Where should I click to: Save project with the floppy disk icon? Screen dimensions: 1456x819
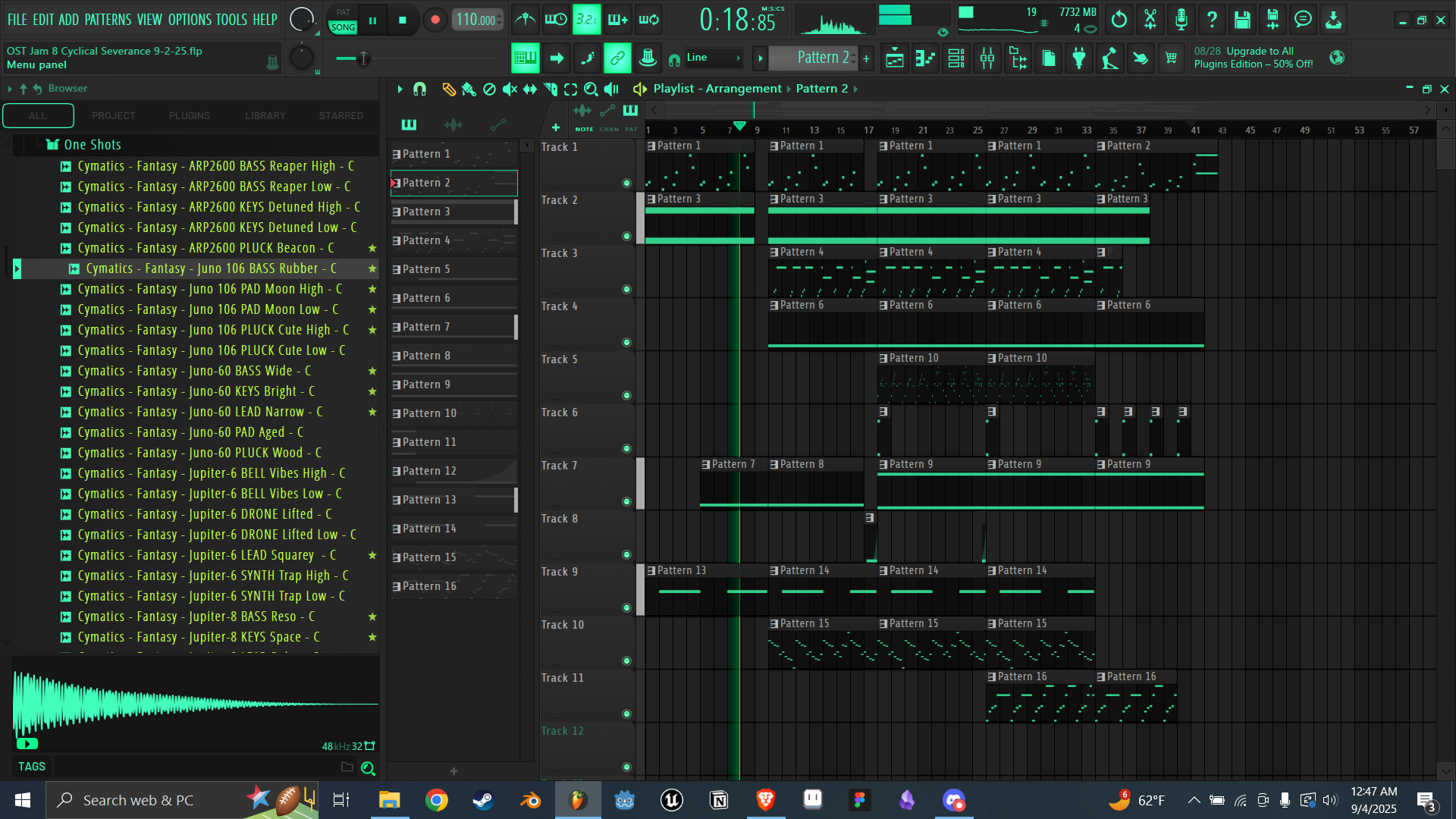coord(1241,20)
